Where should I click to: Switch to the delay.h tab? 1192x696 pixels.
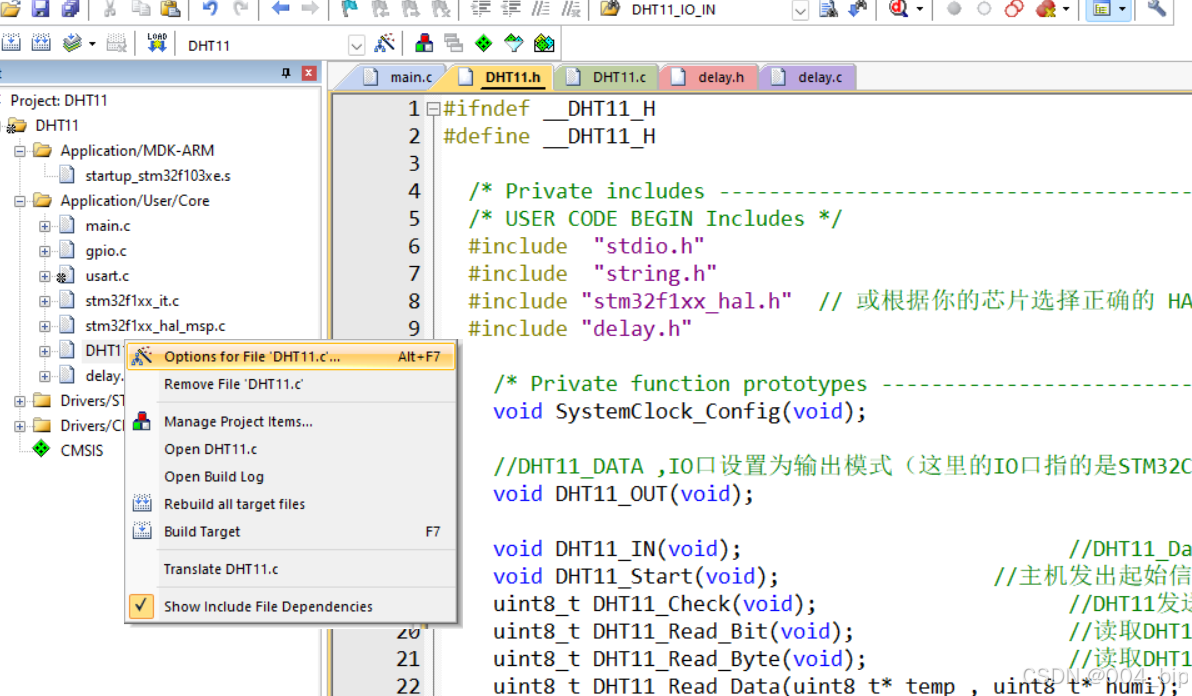click(x=709, y=77)
